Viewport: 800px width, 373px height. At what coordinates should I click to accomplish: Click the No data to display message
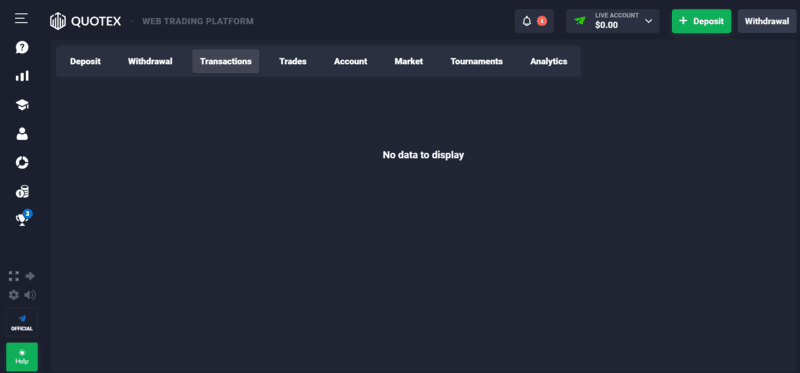pos(423,155)
